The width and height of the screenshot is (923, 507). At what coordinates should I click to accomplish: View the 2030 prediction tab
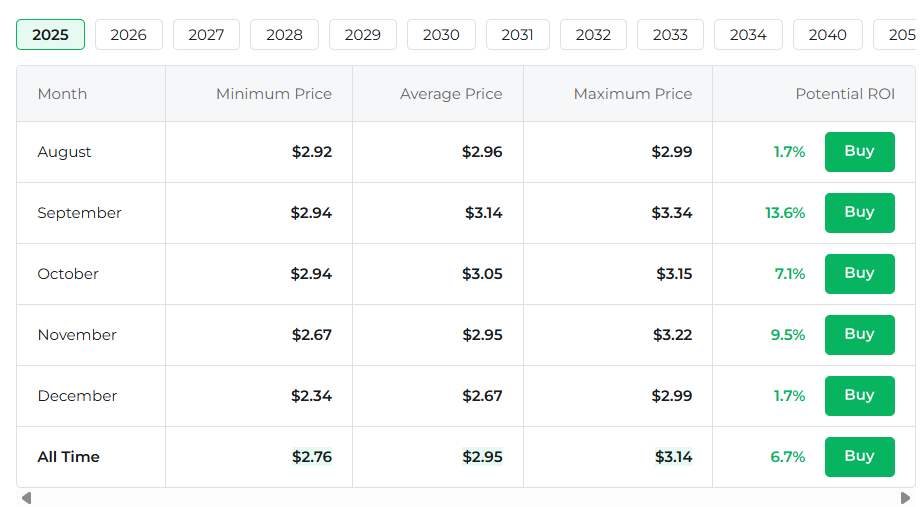(x=441, y=35)
